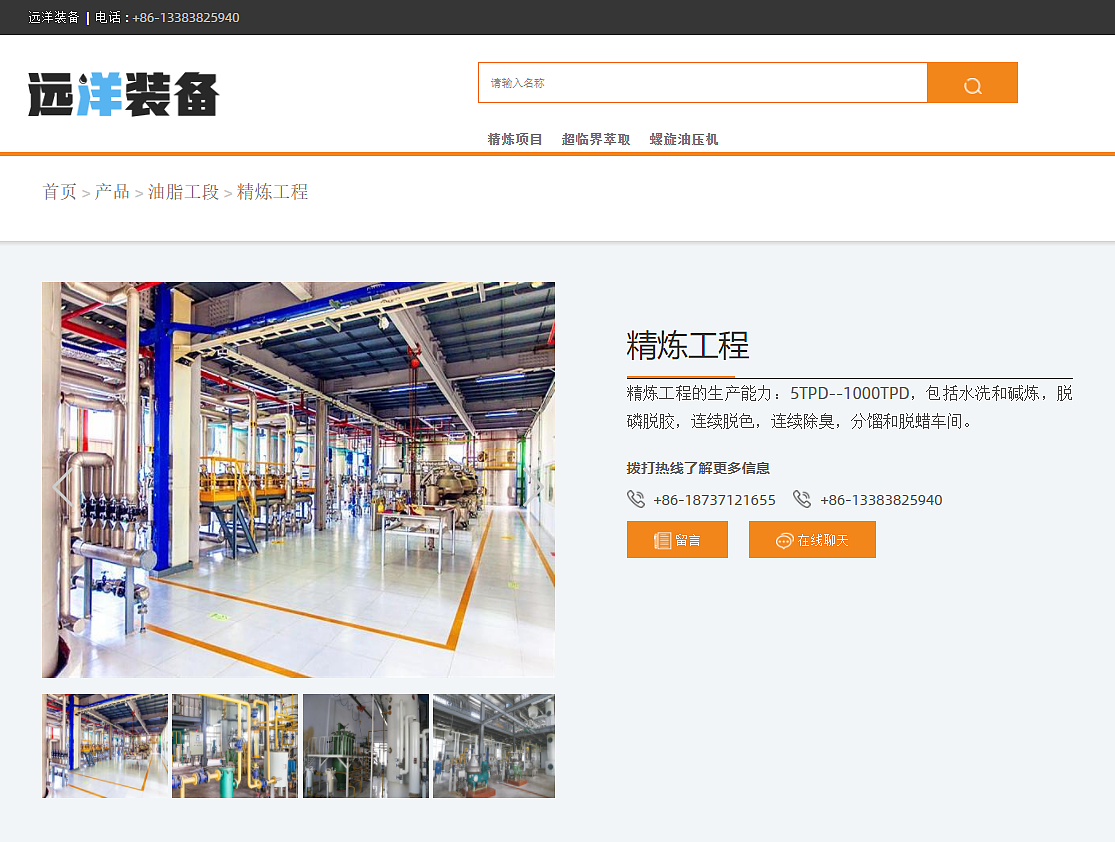Open the 螺旋油压机 nav link
Viewport: 1115px width, 842px height.
tap(684, 139)
